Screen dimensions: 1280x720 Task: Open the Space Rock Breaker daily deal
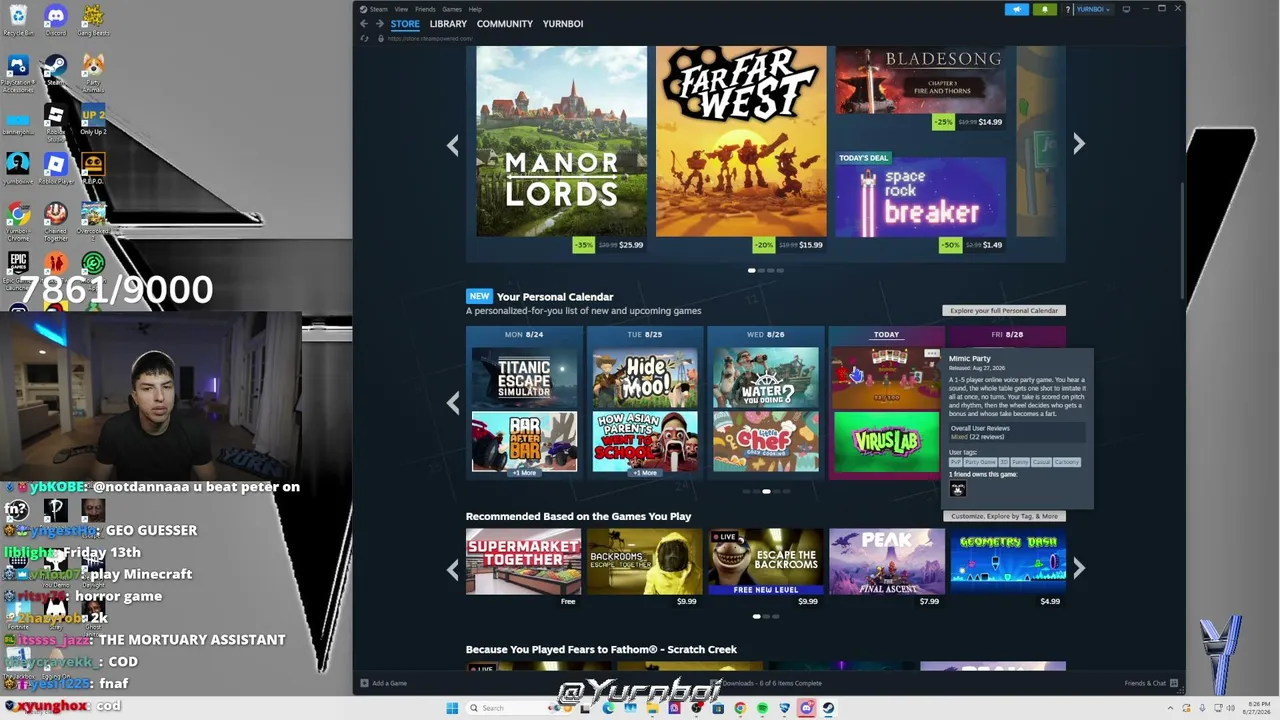(x=921, y=195)
